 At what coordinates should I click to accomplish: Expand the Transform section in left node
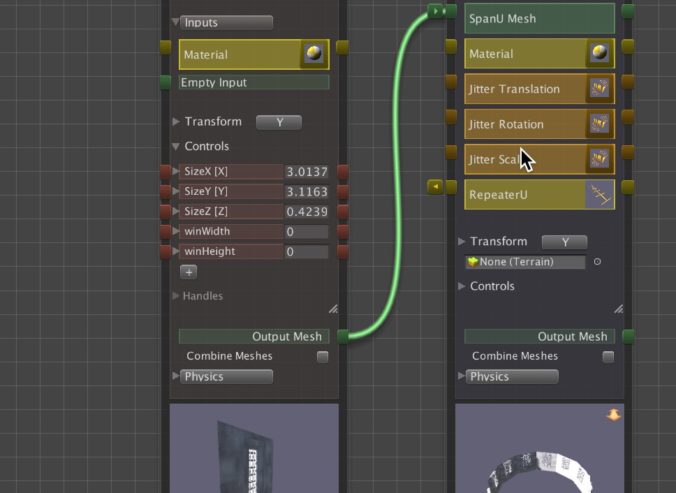point(177,122)
